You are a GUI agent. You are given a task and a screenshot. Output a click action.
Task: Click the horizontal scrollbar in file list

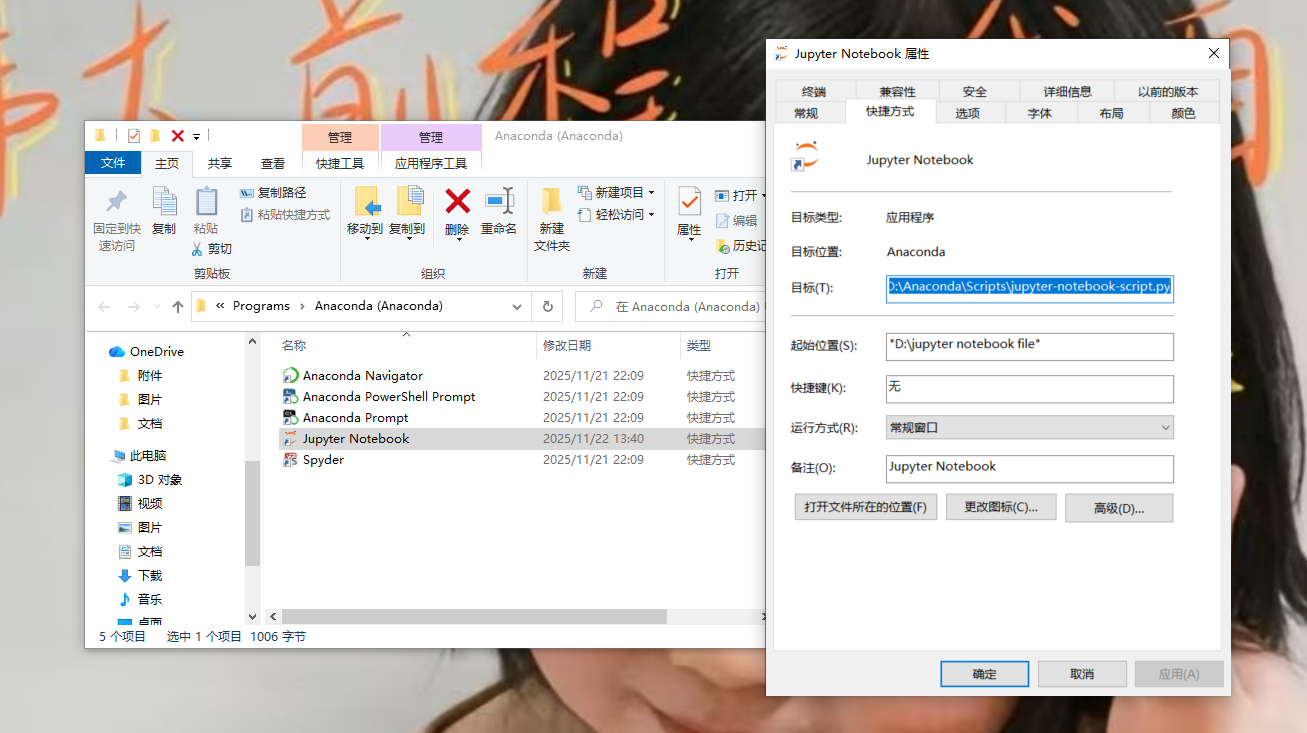(474, 617)
